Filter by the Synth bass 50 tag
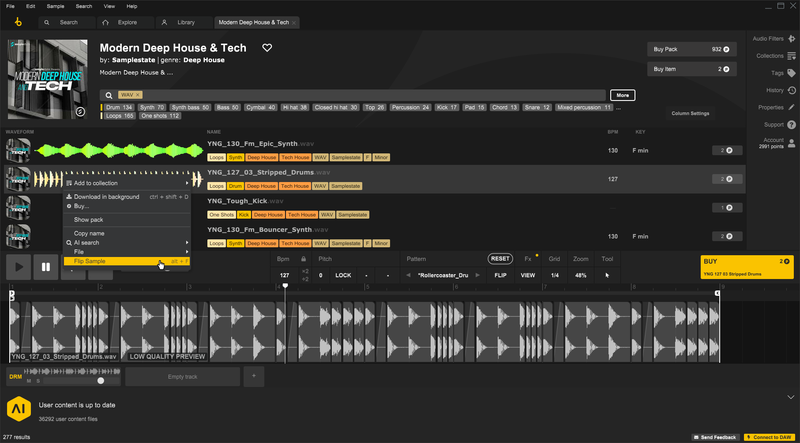 190,107
